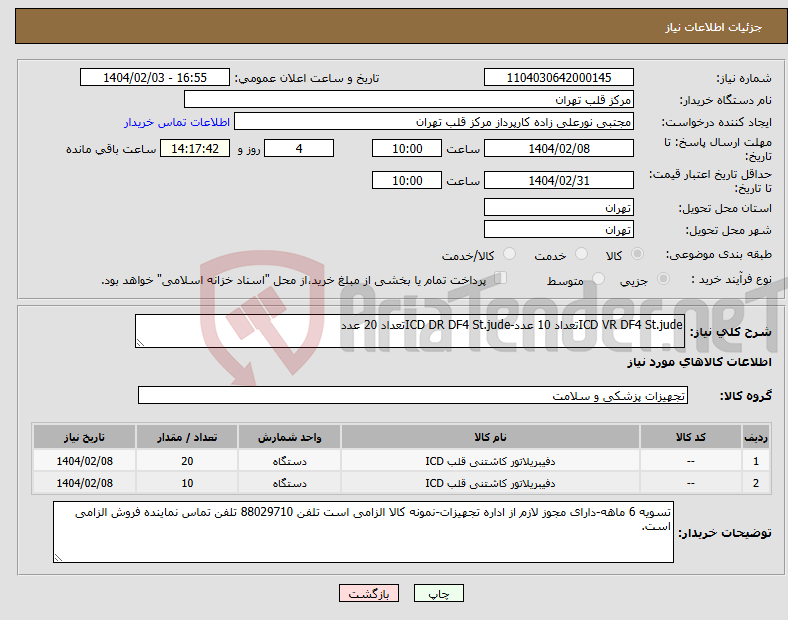Click the بازگشت back button

tap(369, 593)
